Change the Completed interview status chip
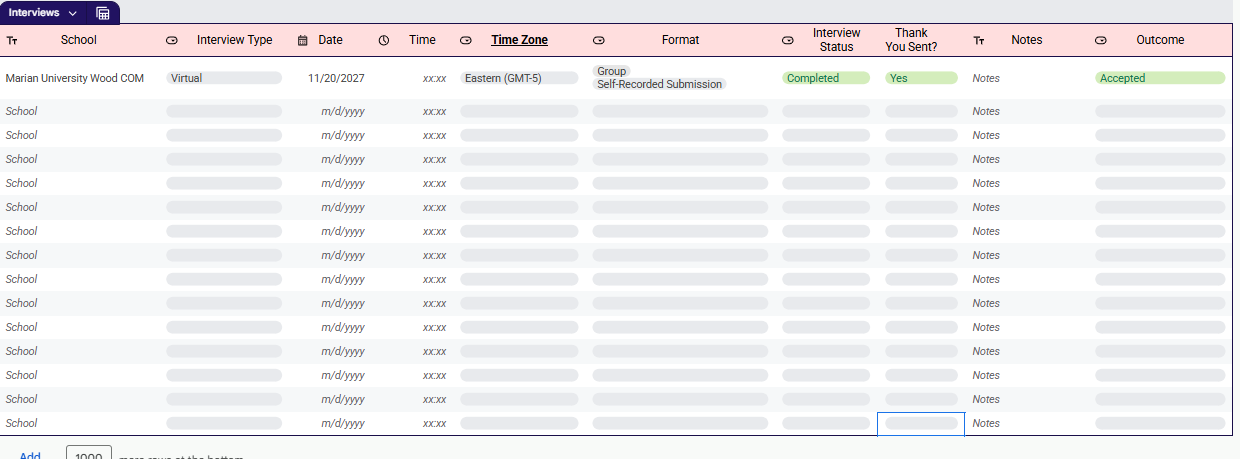 (x=825, y=78)
